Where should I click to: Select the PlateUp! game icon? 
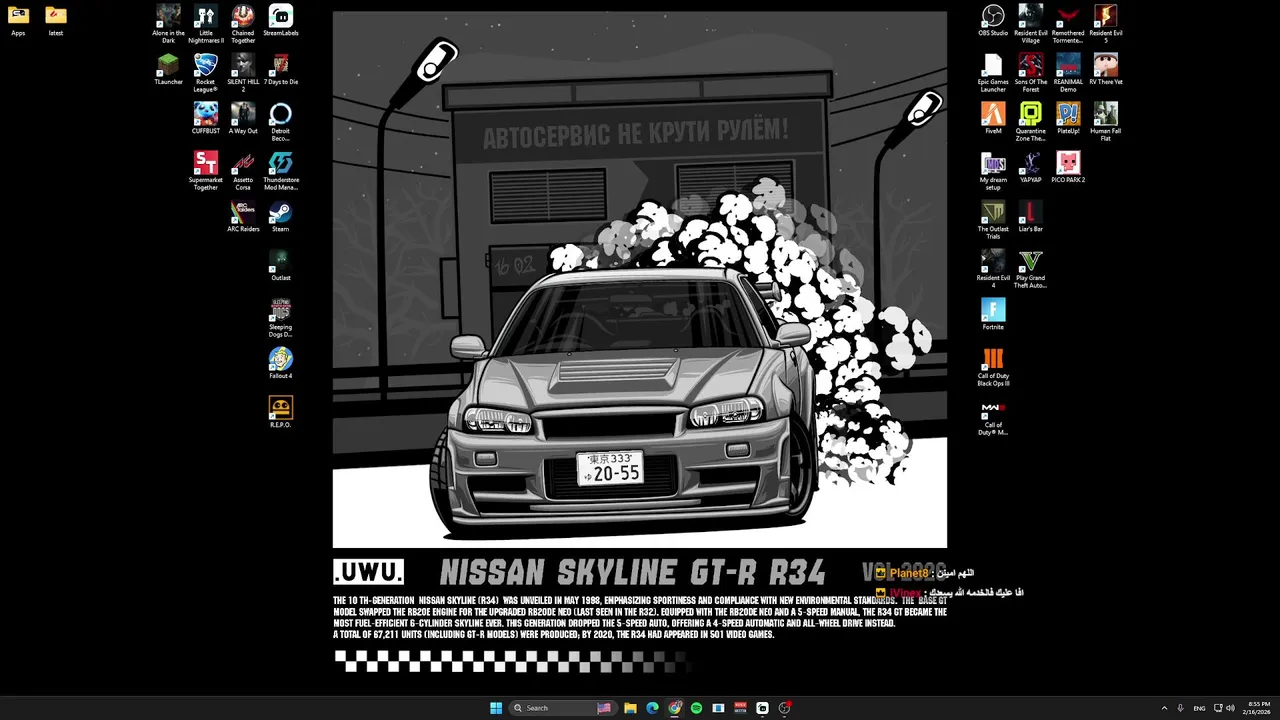click(x=1068, y=119)
